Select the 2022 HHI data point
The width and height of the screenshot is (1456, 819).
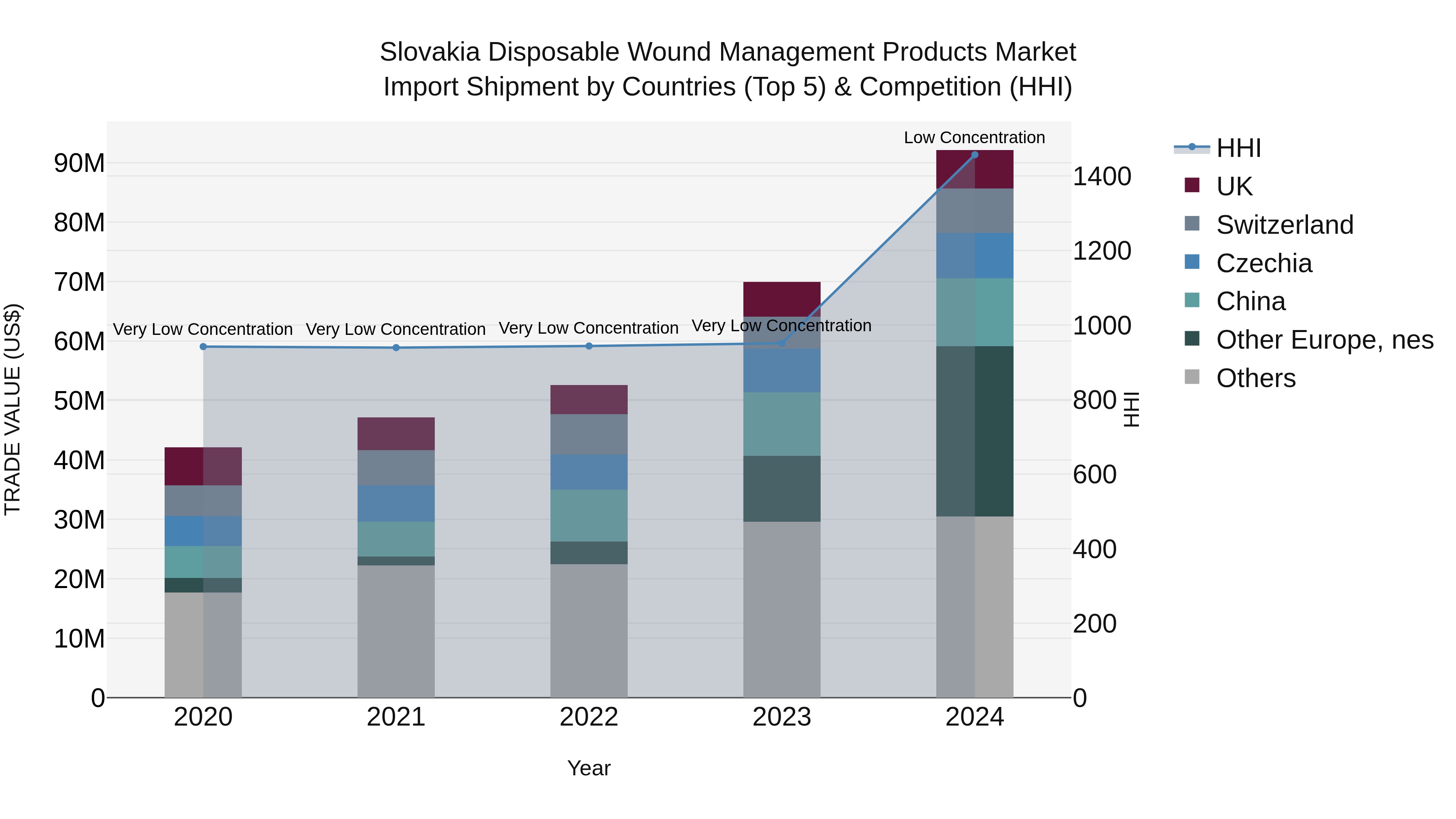pos(589,346)
